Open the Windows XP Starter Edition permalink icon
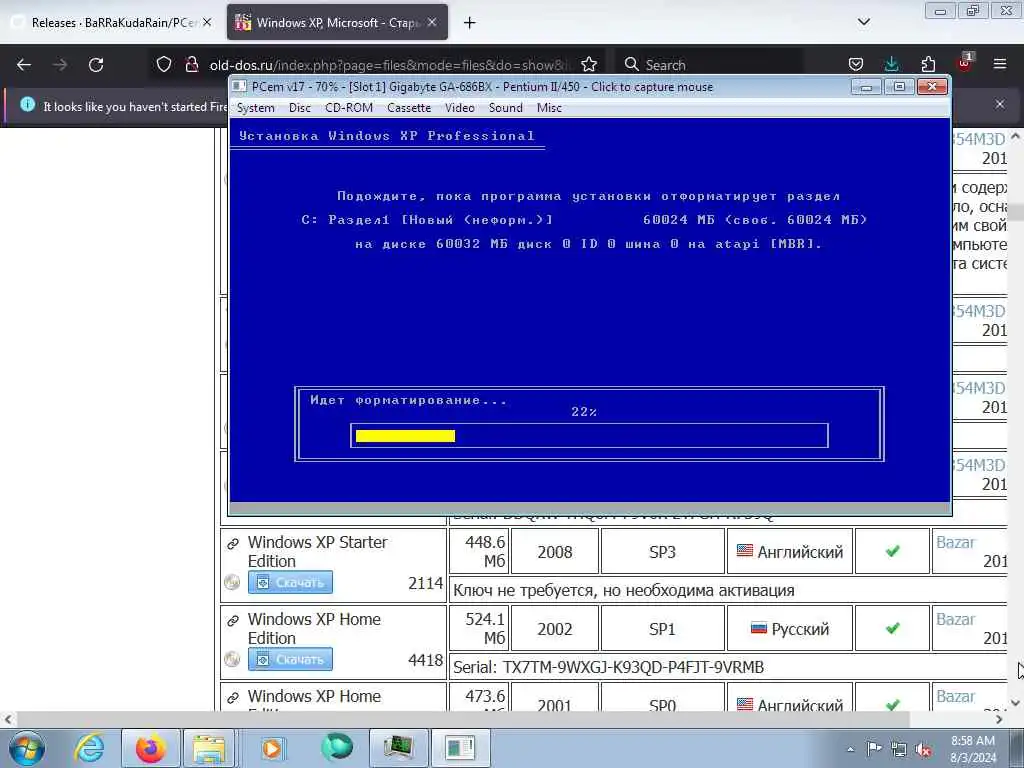 tap(232, 543)
